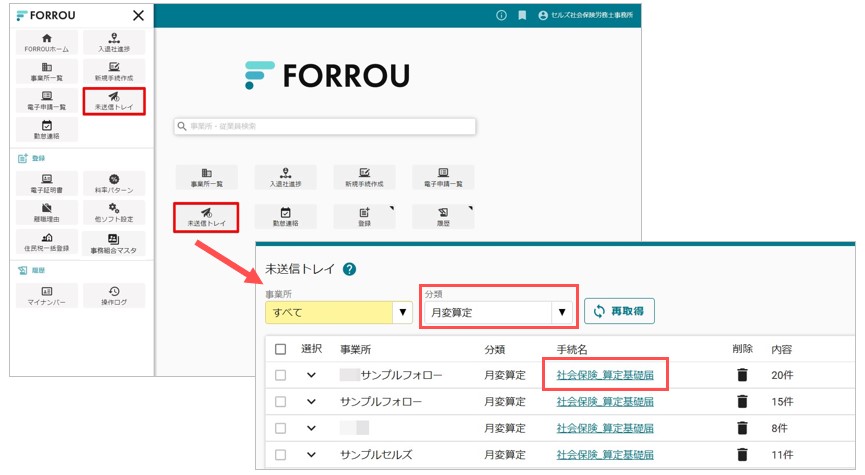Open 電子申請一覧 in the side menu
This screenshot has width=865, height=475.
tap(47, 101)
